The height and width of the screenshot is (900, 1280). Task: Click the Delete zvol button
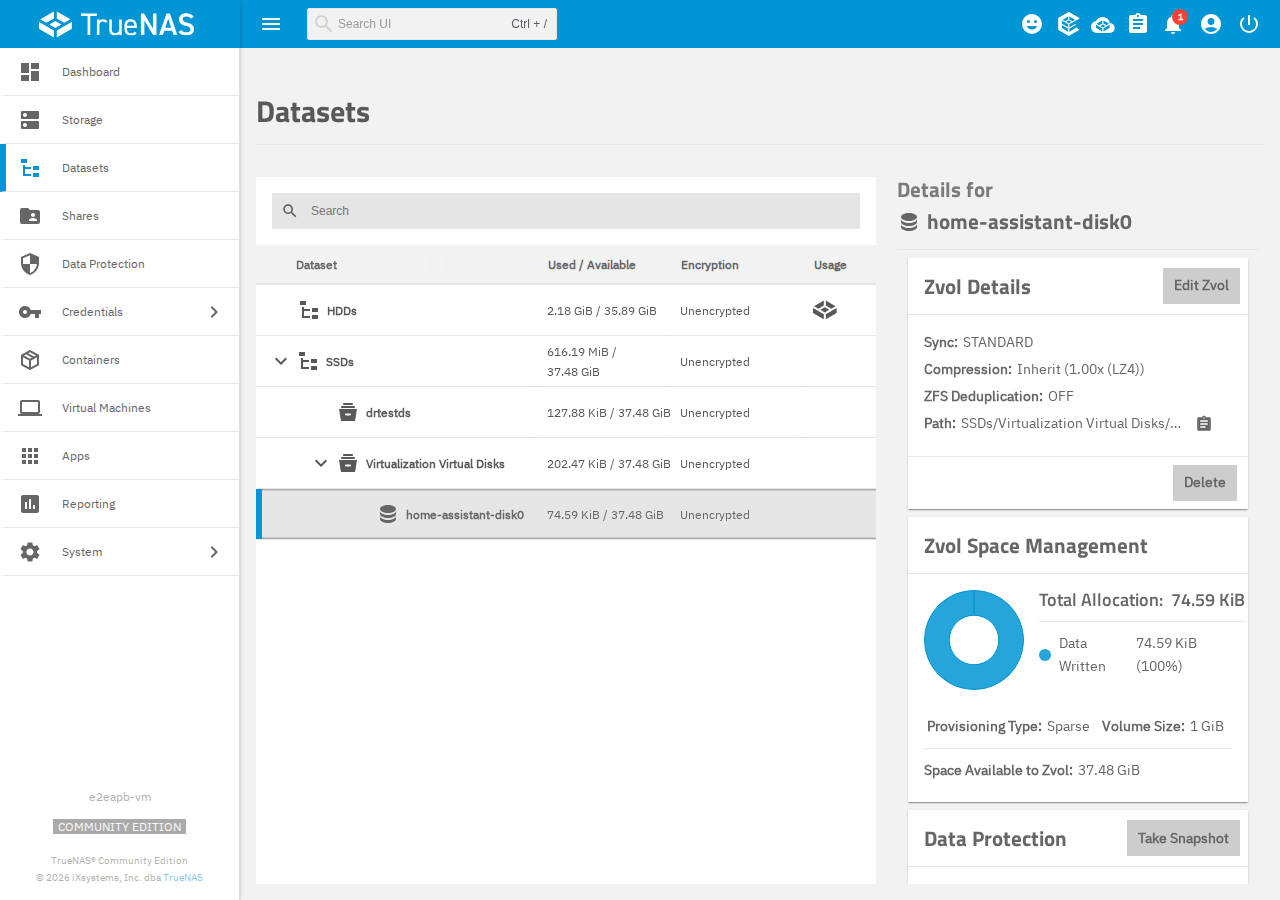tap(1205, 483)
